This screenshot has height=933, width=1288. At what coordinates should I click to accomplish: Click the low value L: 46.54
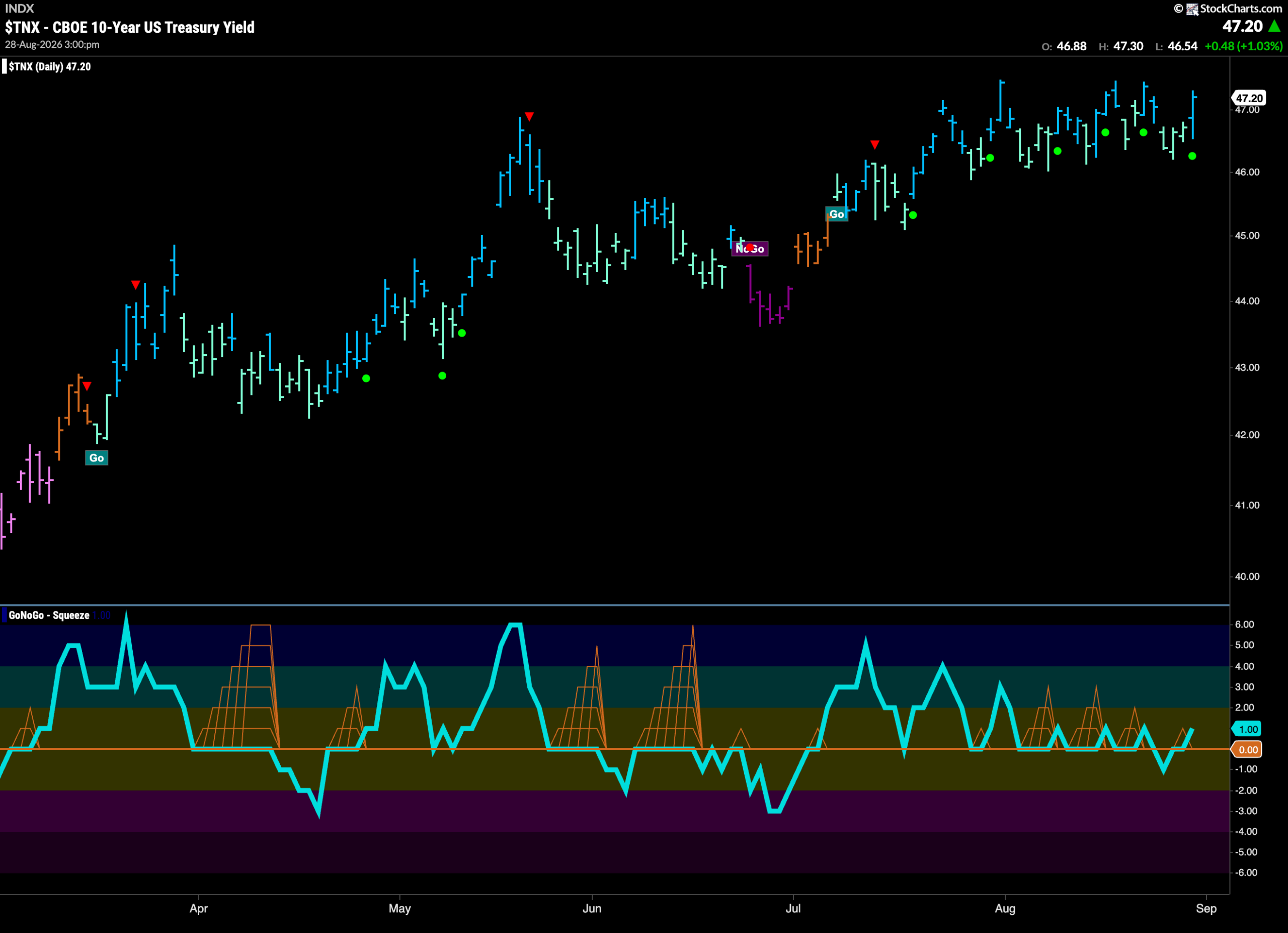click(x=1177, y=46)
